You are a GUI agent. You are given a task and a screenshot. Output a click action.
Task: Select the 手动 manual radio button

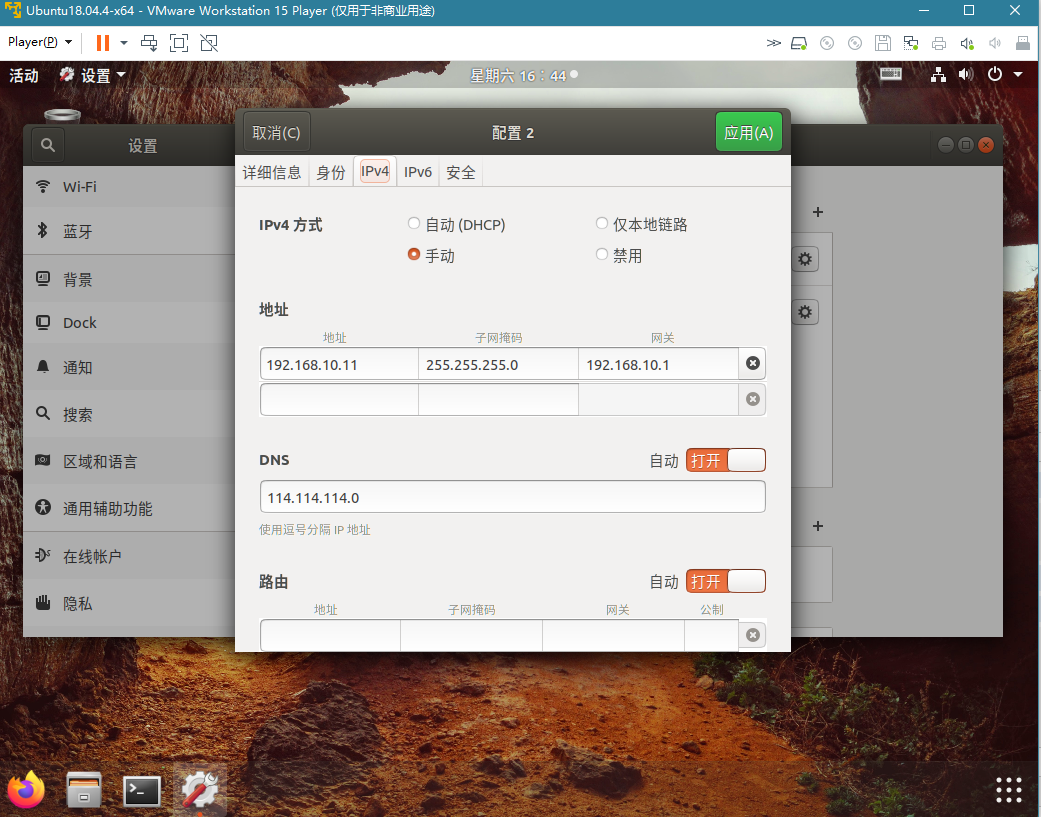click(414, 255)
